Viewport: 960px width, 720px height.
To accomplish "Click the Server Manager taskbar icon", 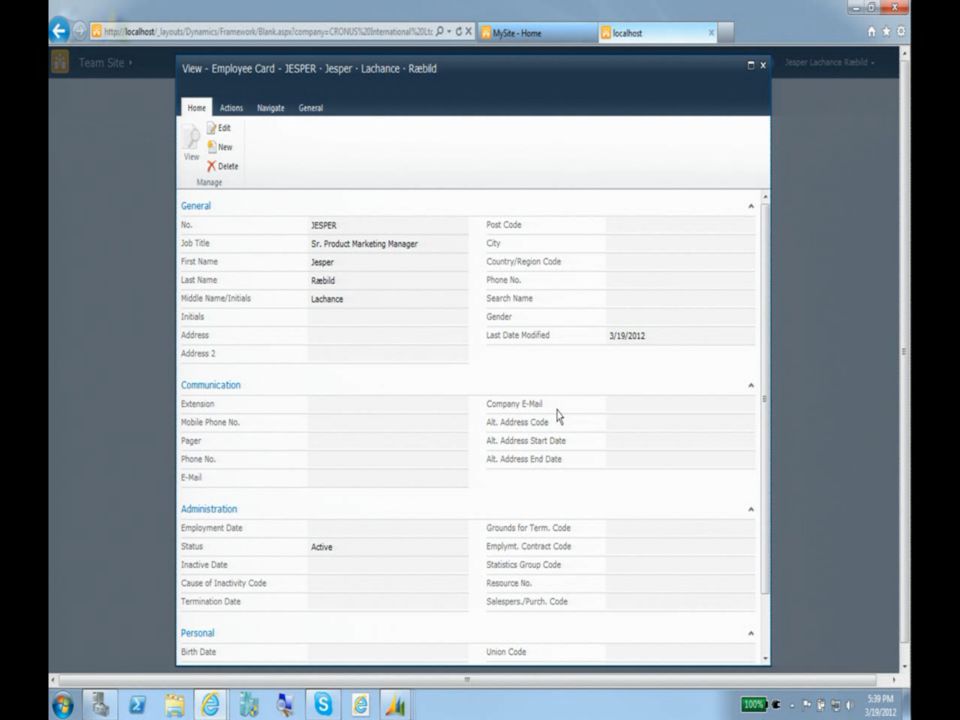I will [x=100, y=705].
